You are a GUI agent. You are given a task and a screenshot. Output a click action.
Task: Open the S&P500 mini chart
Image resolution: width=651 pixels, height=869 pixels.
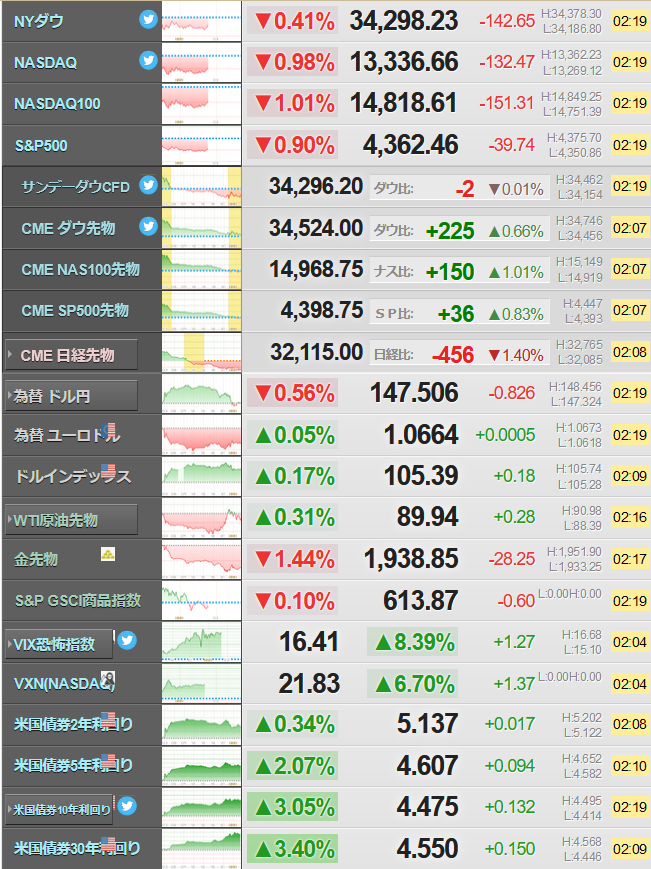pyautogui.click(x=202, y=145)
